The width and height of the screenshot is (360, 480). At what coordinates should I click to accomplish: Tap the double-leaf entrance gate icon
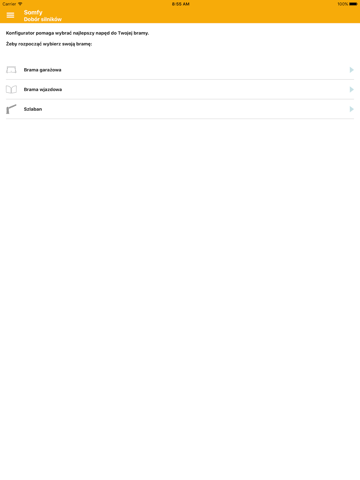tap(11, 89)
